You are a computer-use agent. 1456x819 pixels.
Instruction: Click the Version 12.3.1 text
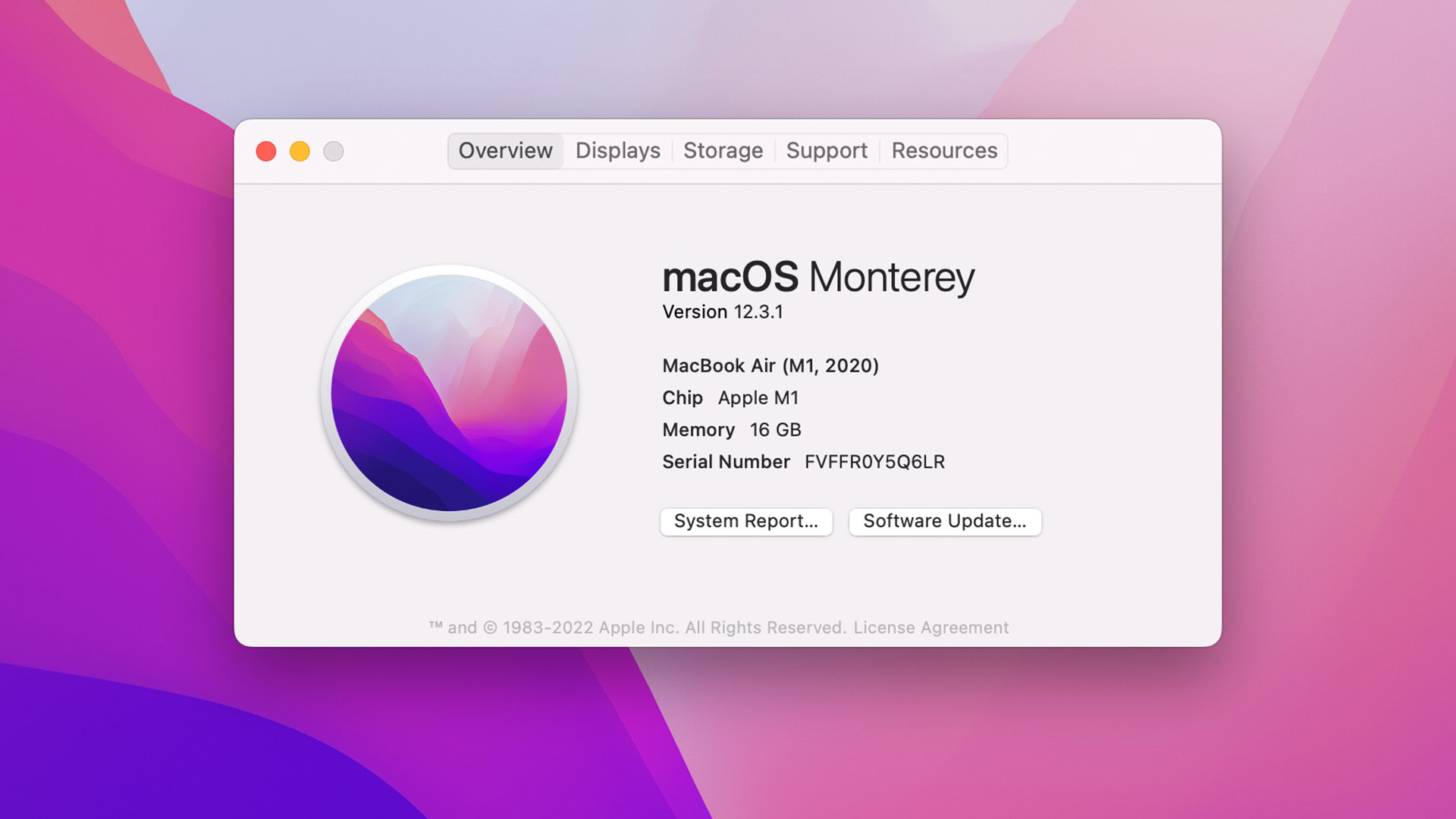pyautogui.click(x=723, y=312)
